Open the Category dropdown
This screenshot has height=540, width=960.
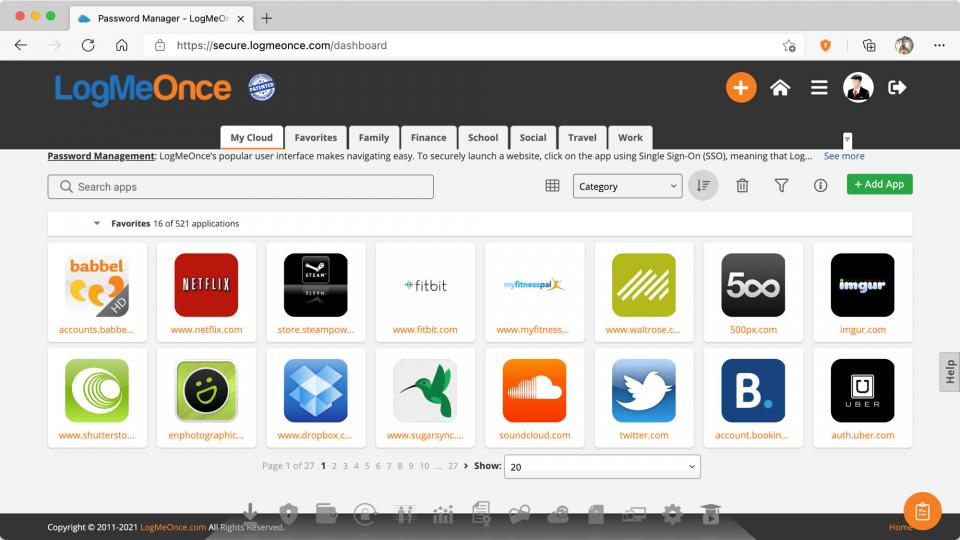(x=628, y=186)
